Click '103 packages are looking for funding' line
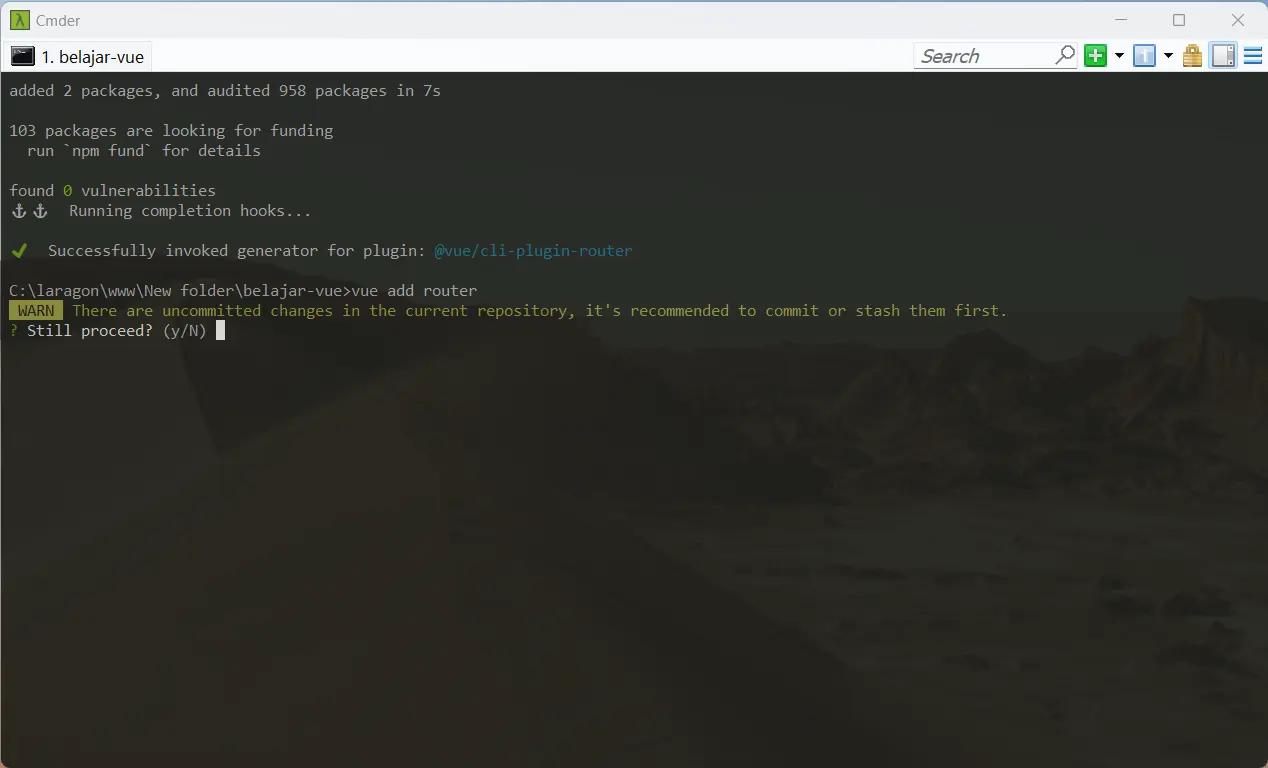The height and width of the screenshot is (768, 1268). (x=171, y=131)
